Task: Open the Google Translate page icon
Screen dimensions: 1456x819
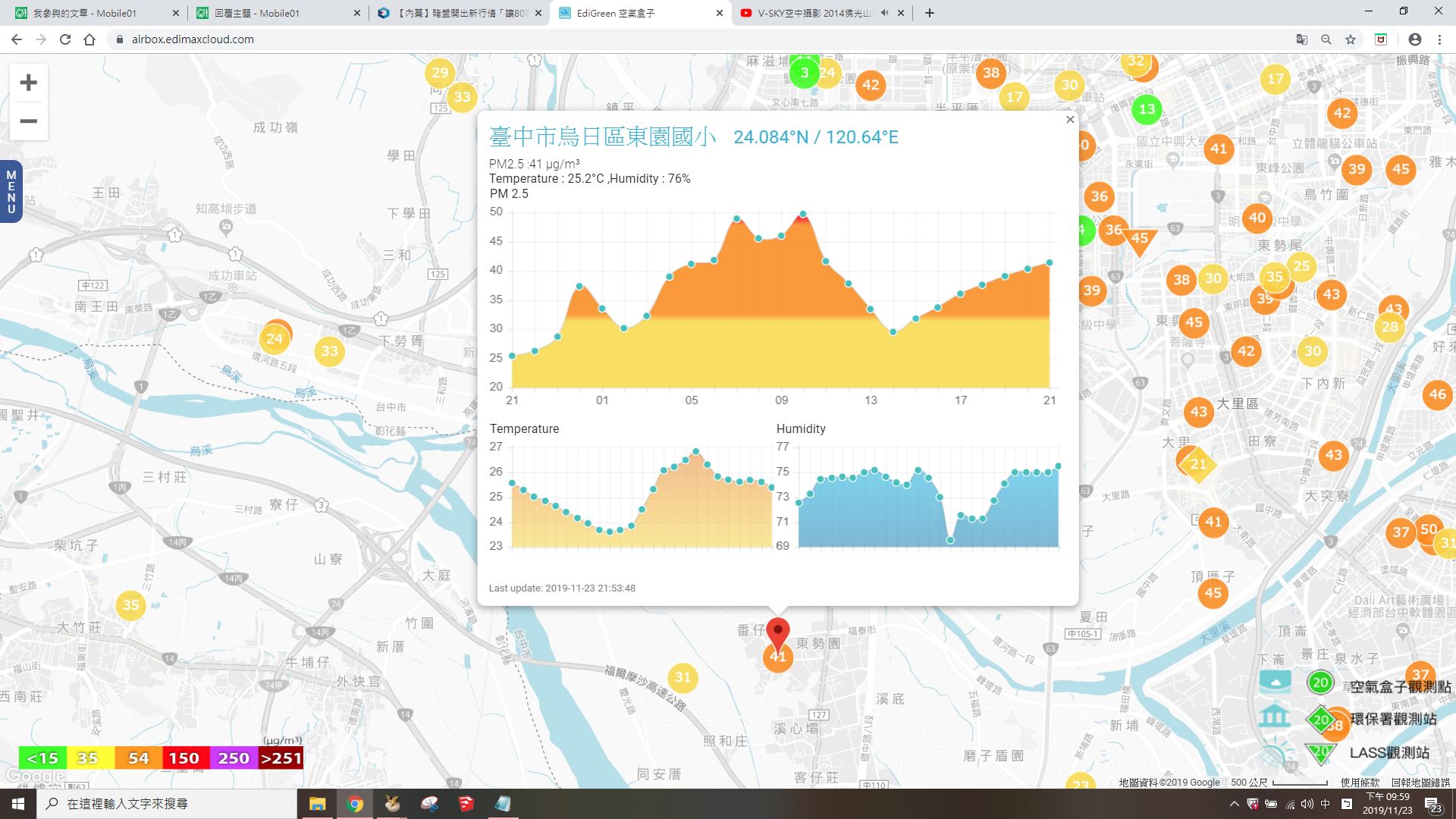Action: 1301,39
